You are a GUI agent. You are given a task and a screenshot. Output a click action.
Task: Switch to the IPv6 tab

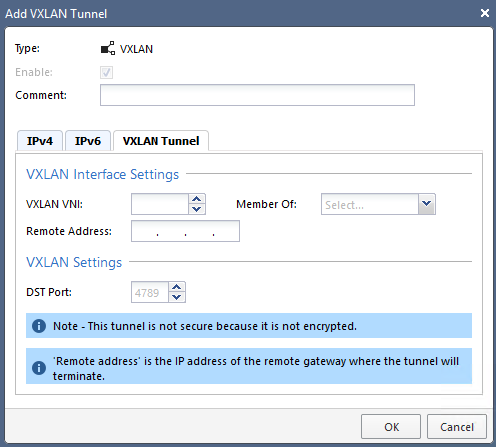pos(88,141)
